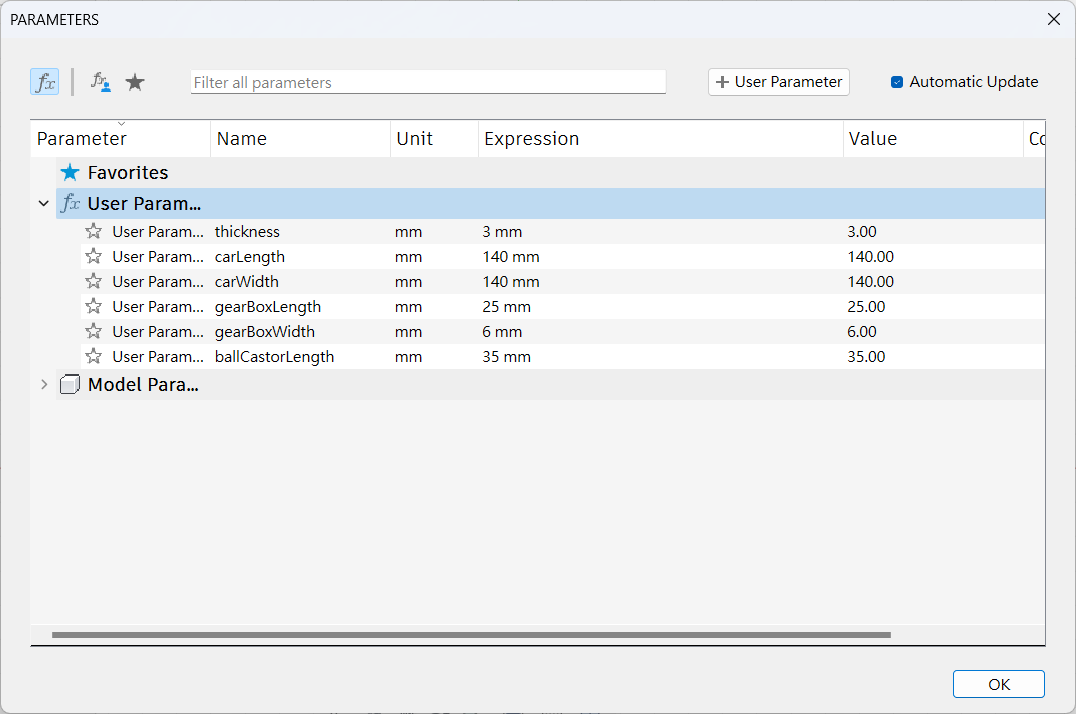Favorite the carLength parameter star

pyautogui.click(x=94, y=257)
